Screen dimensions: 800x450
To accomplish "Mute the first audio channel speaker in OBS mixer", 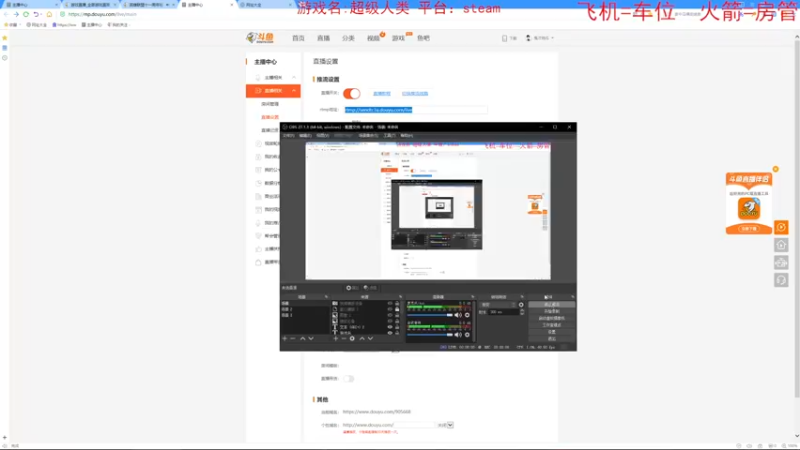I will (x=458, y=315).
